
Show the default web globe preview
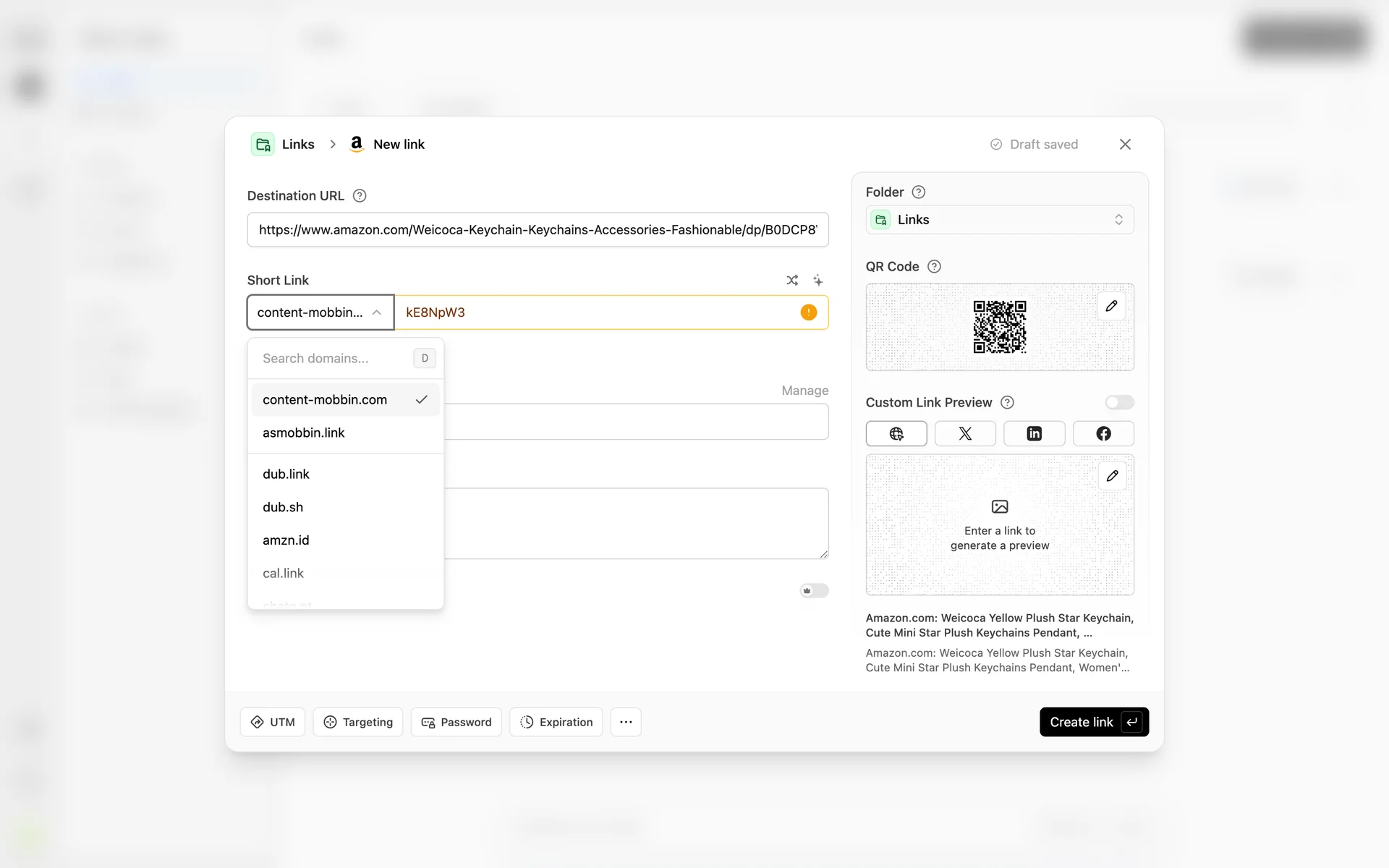tap(896, 433)
